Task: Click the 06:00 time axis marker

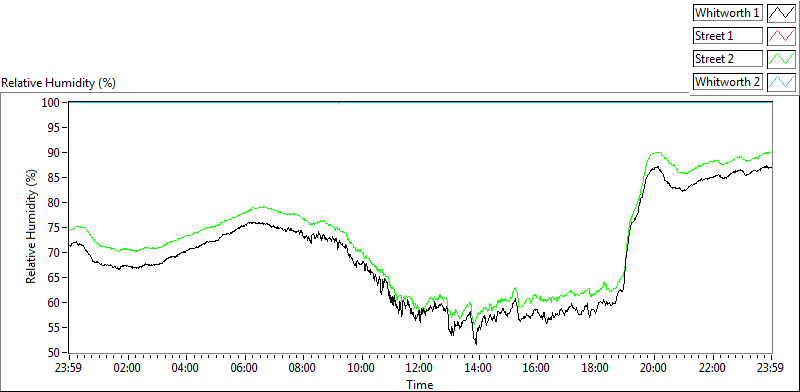Action: [245, 367]
